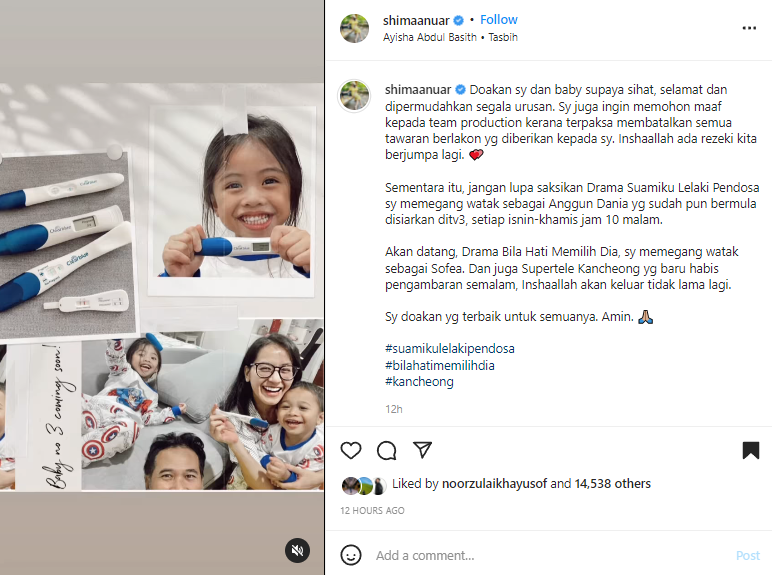Screen dimensions: 772x575
Task: Click the liker avatars cluster
Action: click(364, 486)
